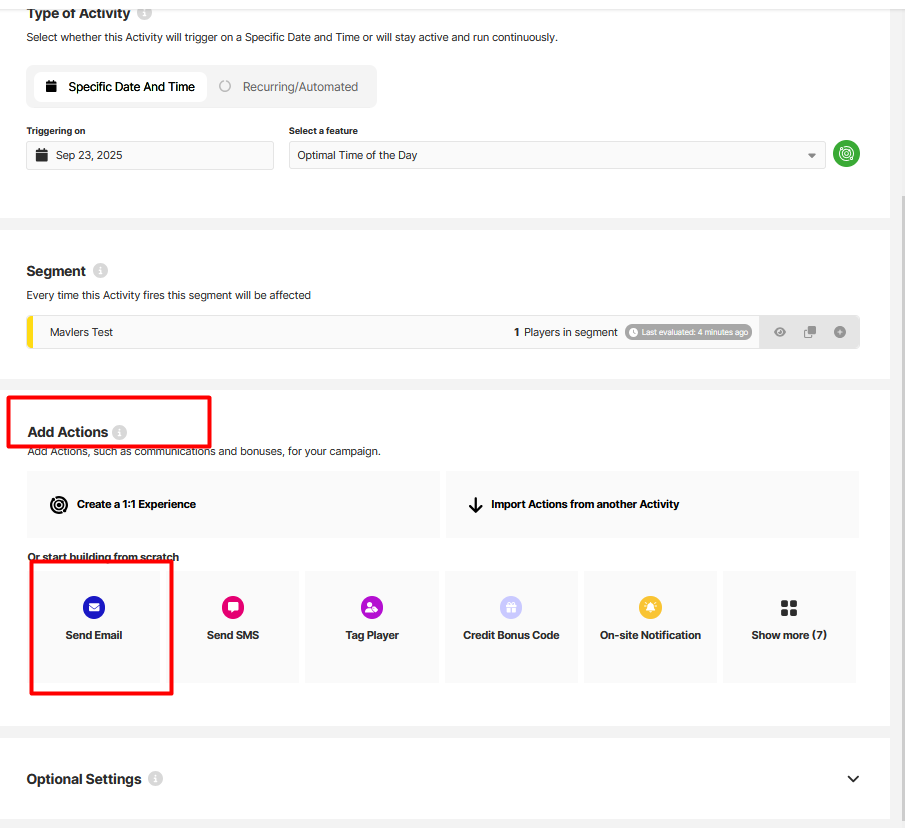Click Show more (7) actions

(789, 625)
